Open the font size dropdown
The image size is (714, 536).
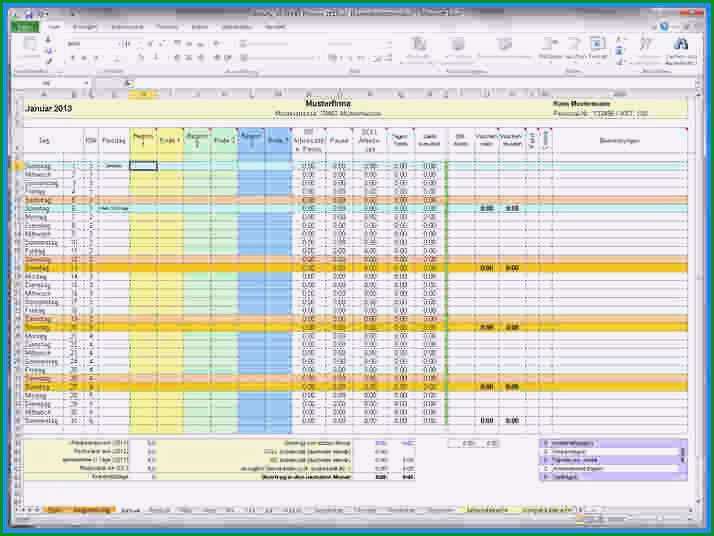point(127,44)
